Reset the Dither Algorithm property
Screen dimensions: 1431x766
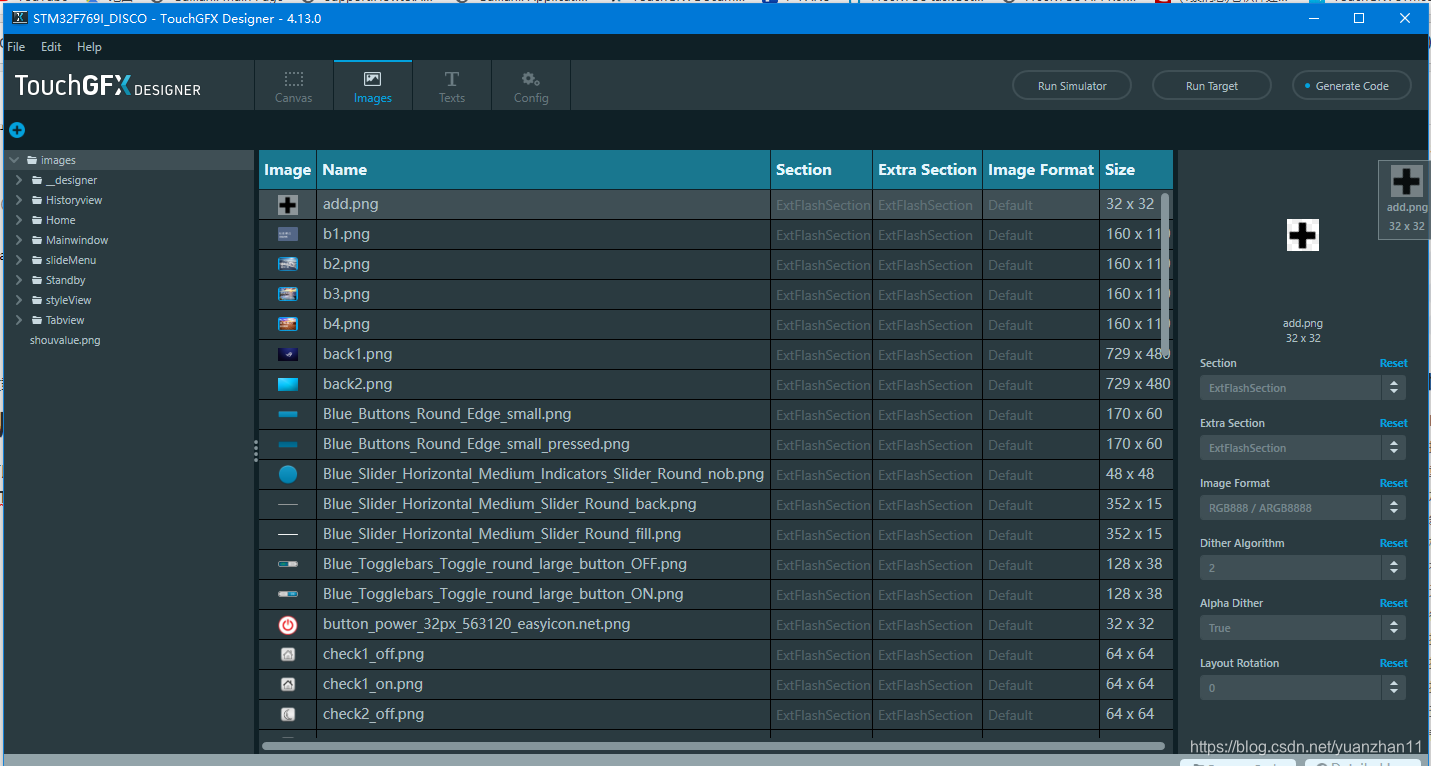[x=1393, y=543]
